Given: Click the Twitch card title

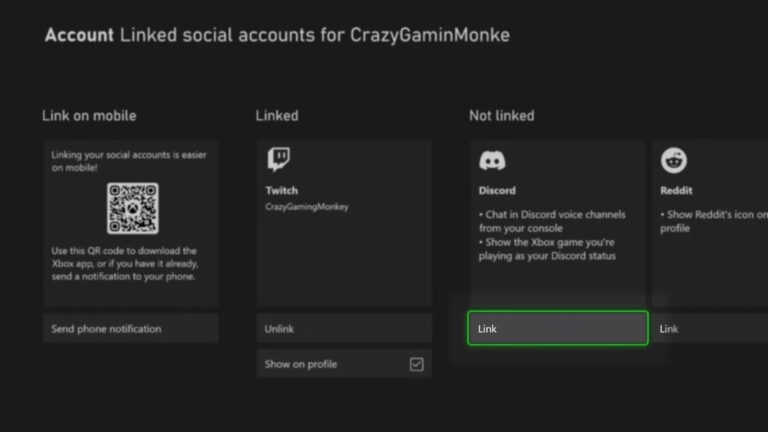Looking at the screenshot, I should coord(282,191).
